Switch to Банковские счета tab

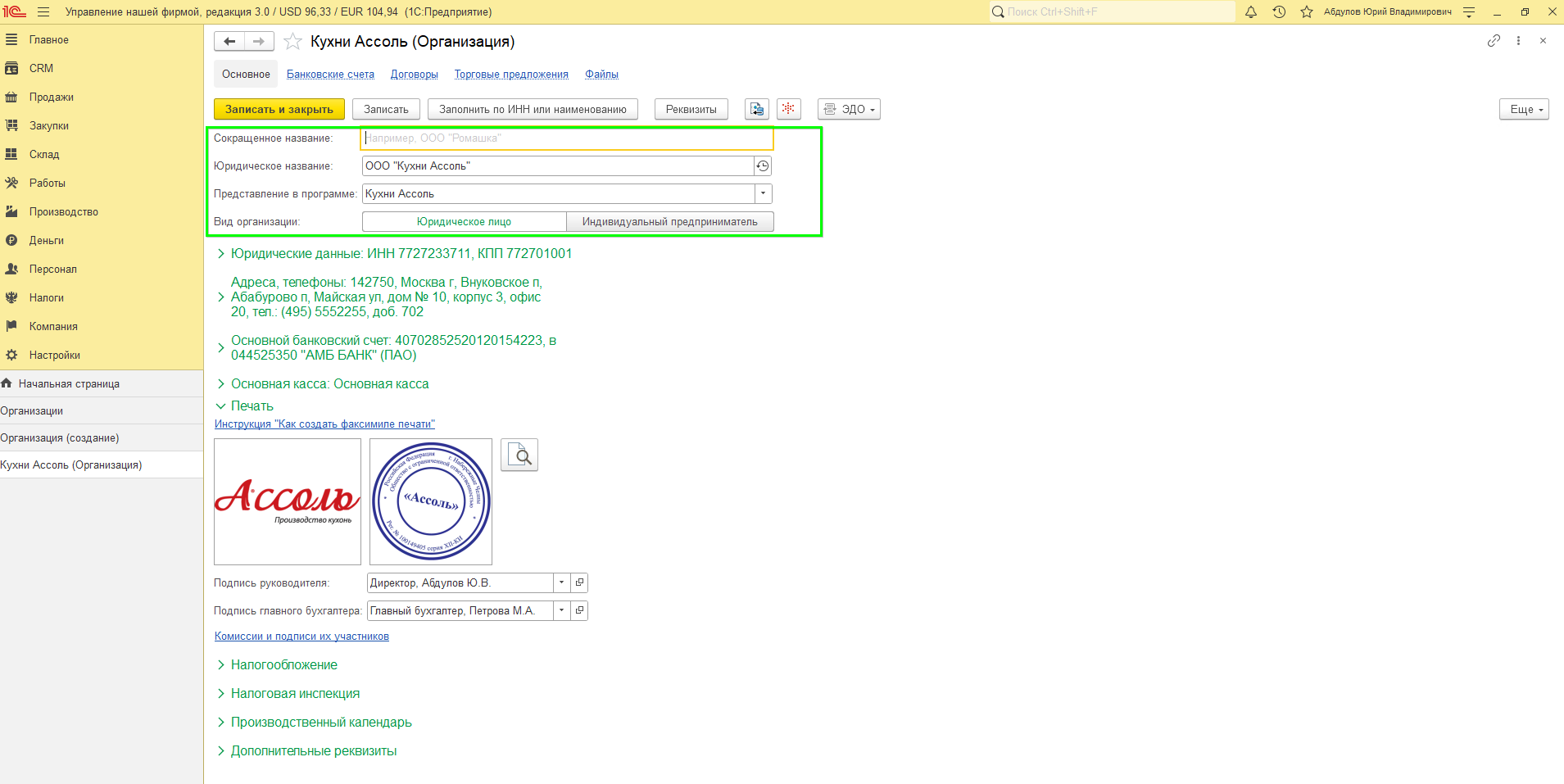coord(330,75)
